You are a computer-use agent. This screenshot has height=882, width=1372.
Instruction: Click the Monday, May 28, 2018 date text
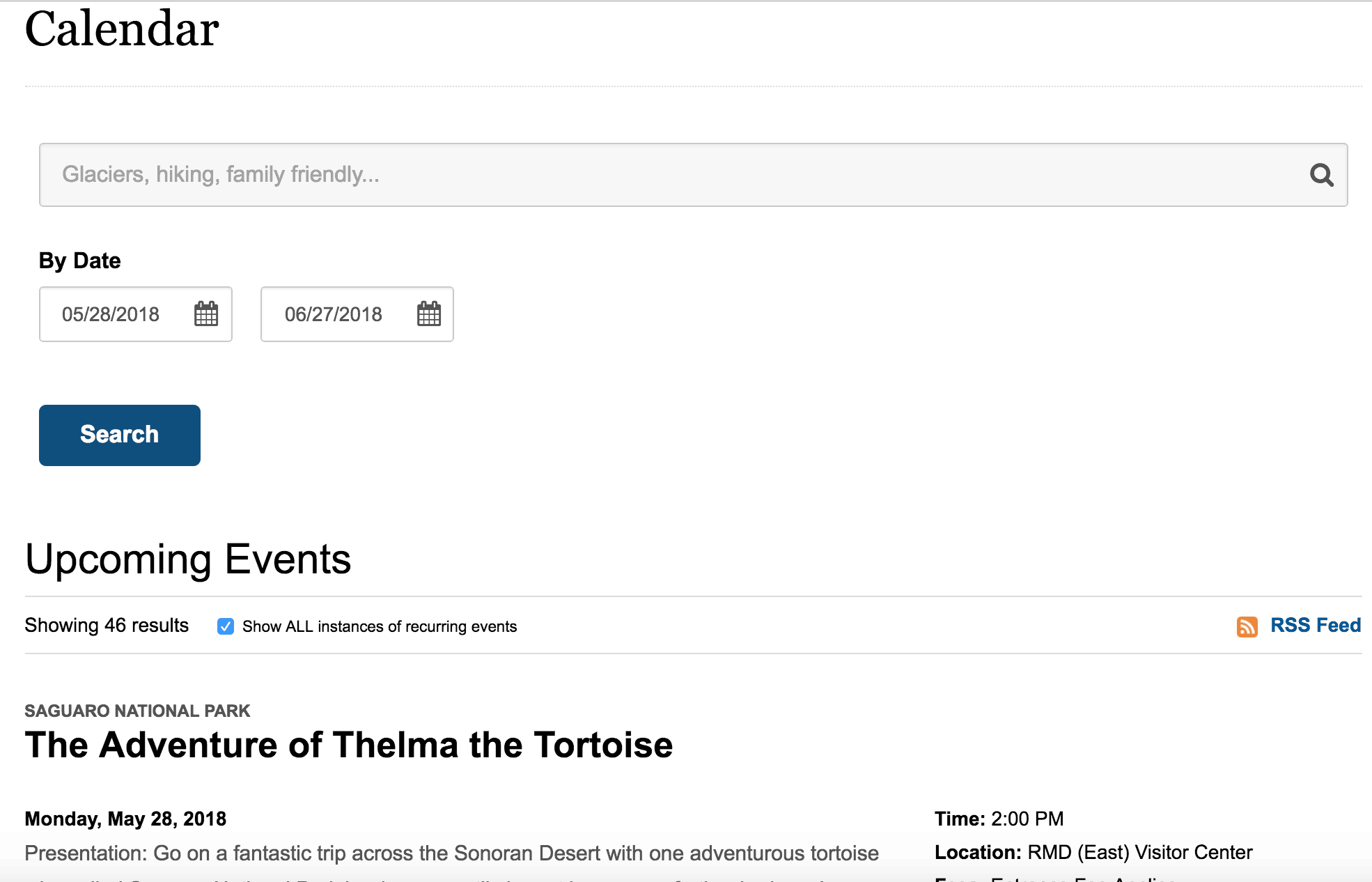click(125, 819)
